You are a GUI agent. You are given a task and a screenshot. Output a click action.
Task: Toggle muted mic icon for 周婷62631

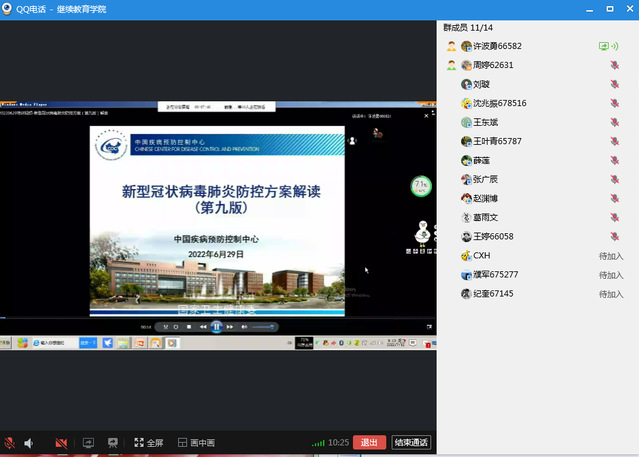click(614, 65)
